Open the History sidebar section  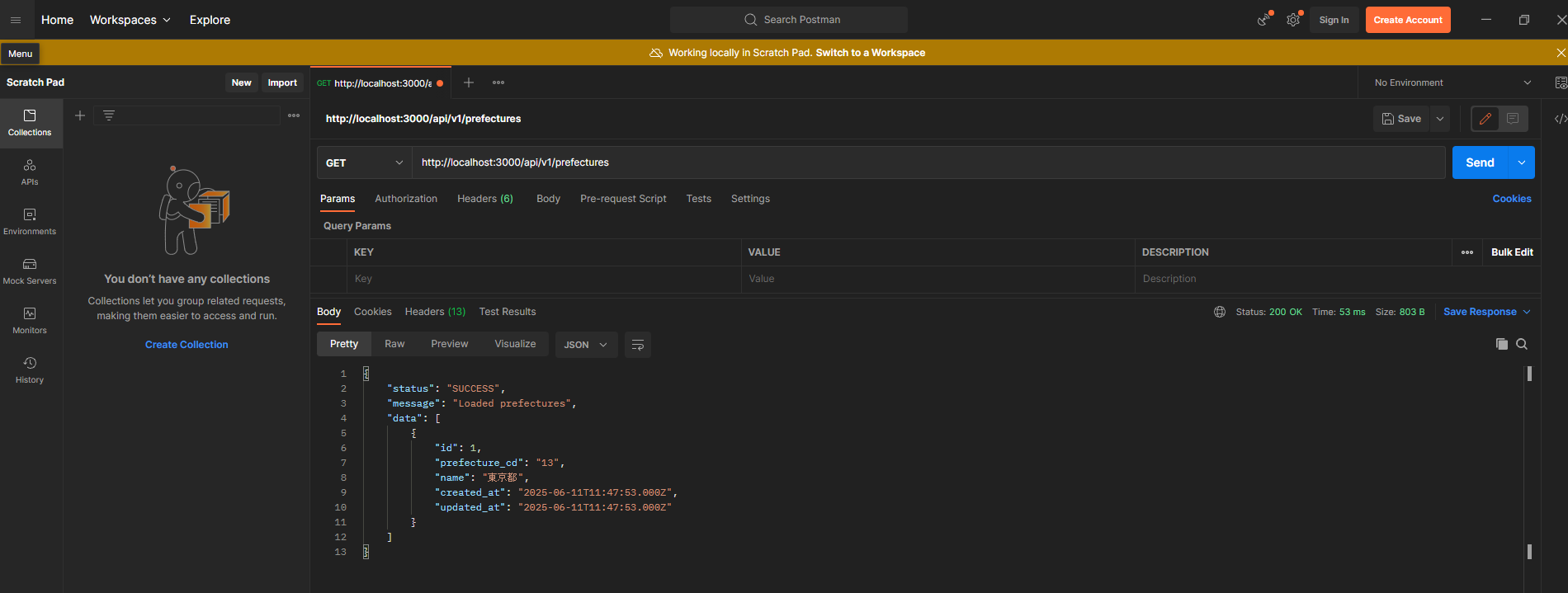click(30, 369)
